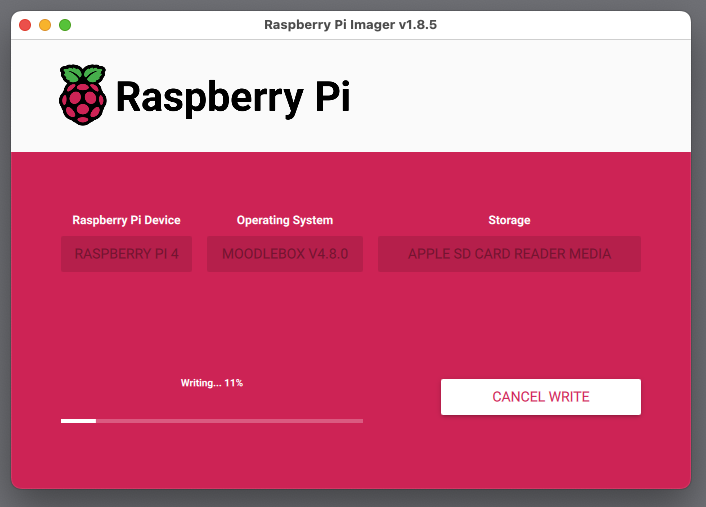Click the Raspberry Pi logo icon

[x=83, y=95]
